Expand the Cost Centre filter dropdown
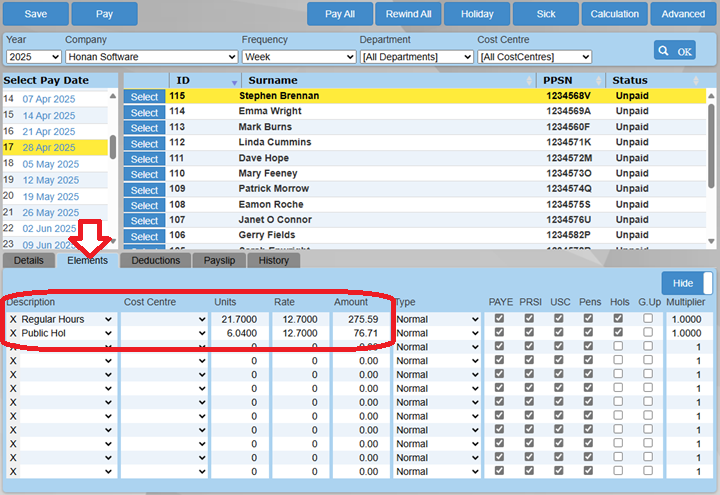The width and height of the screenshot is (720, 495). [534, 57]
